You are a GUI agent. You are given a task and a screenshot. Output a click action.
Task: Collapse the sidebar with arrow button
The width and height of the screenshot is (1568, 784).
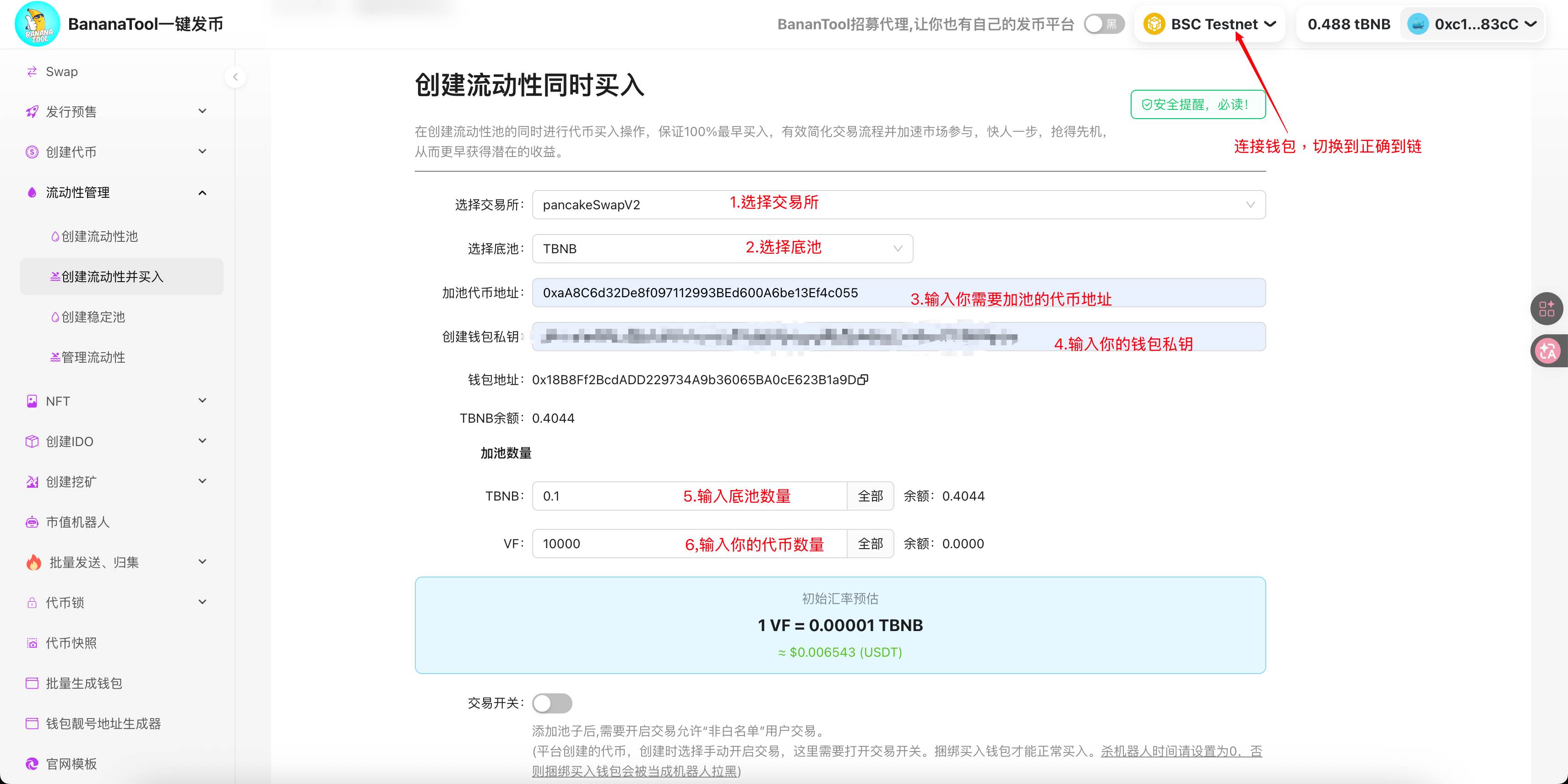[235, 76]
